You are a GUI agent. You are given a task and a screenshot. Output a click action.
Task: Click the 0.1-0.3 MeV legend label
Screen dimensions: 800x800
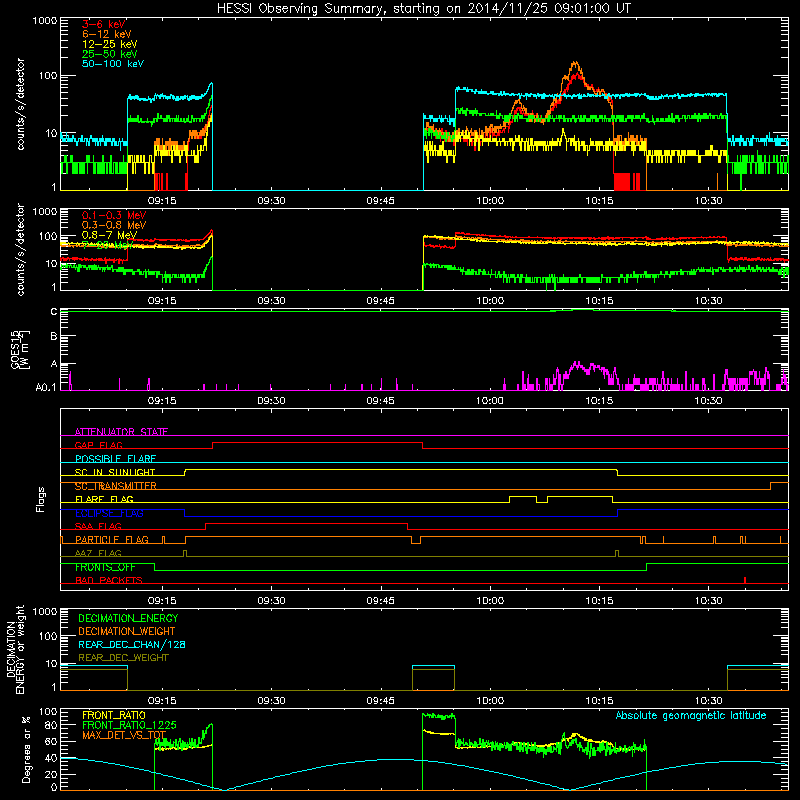114,215
